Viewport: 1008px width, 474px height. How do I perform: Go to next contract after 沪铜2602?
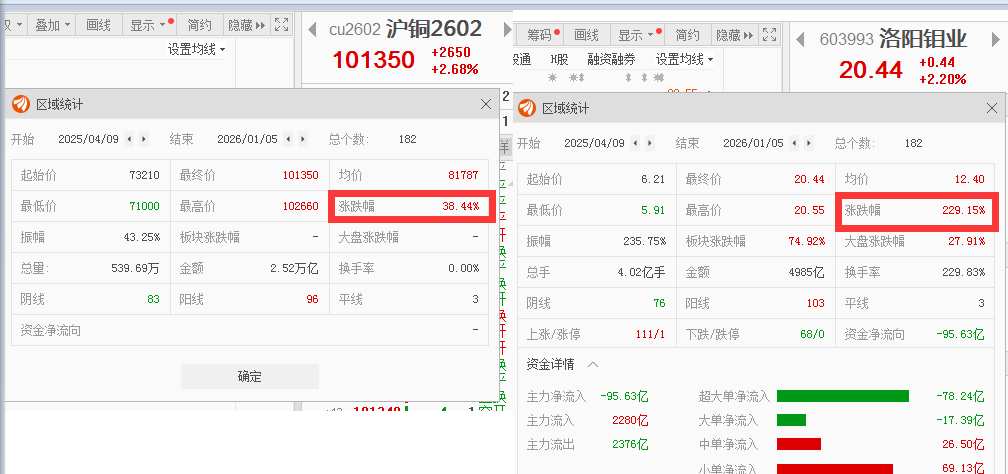[507, 30]
